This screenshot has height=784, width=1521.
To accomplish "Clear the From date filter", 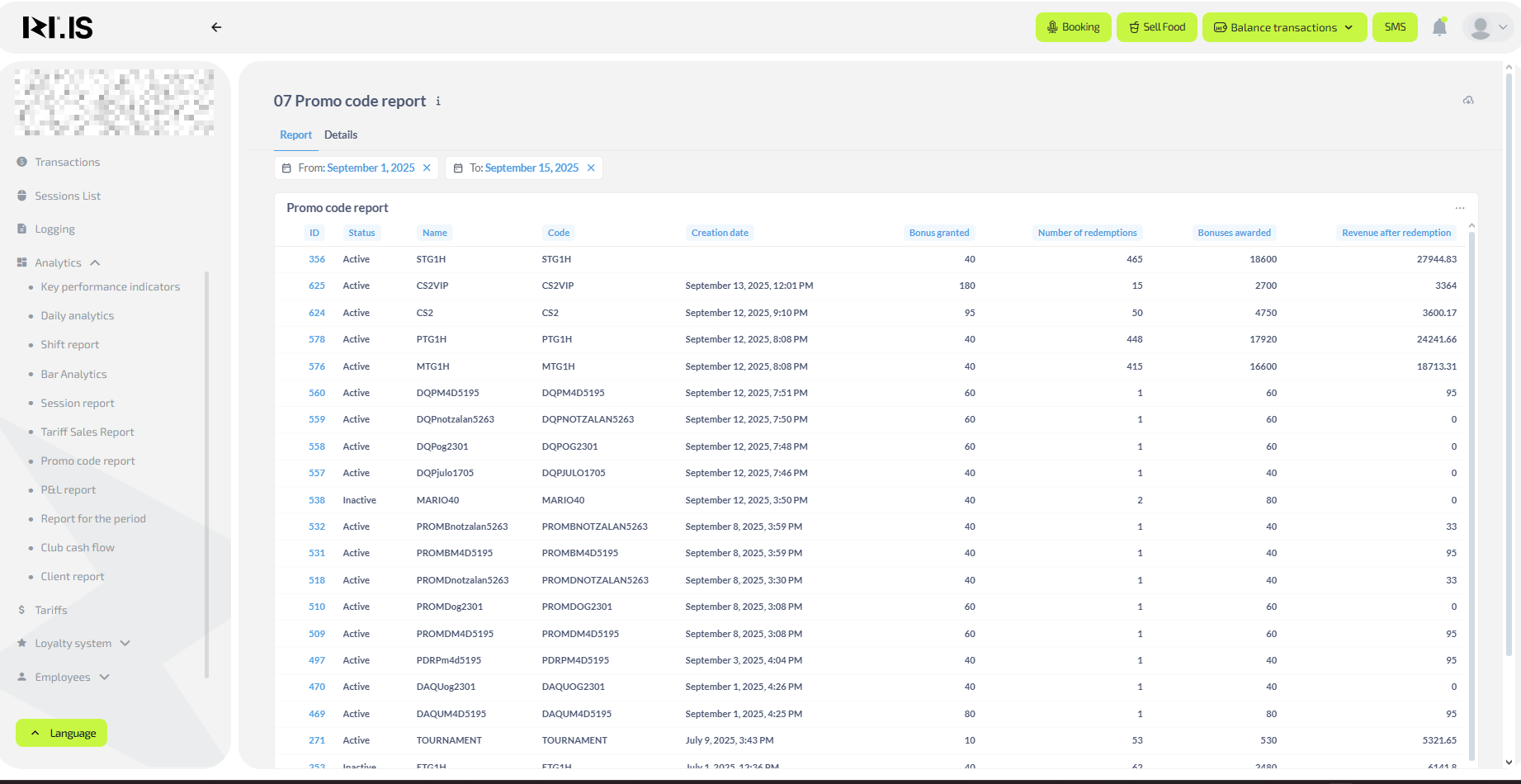I will [427, 168].
